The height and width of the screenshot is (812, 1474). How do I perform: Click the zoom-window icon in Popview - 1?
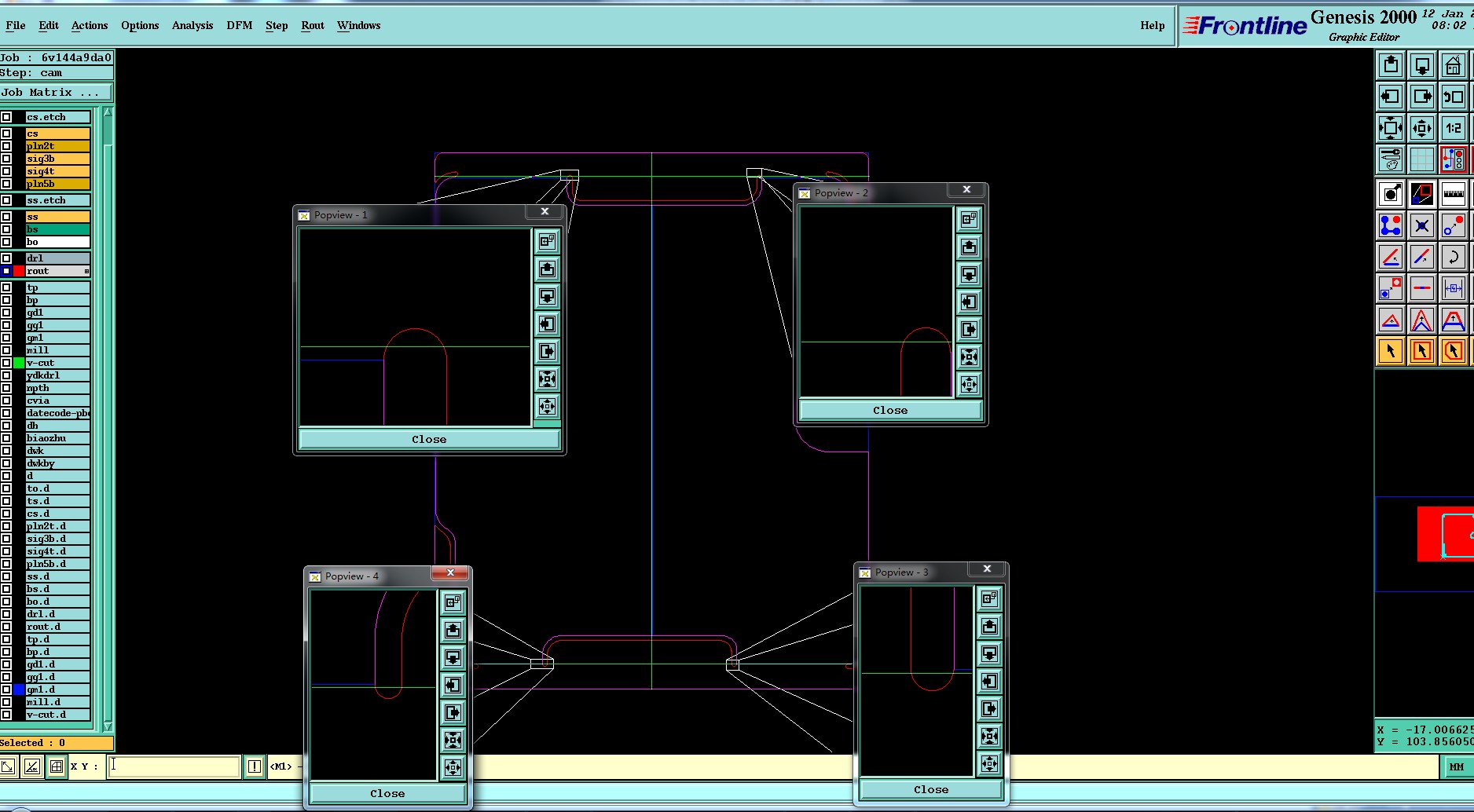pyautogui.click(x=548, y=241)
